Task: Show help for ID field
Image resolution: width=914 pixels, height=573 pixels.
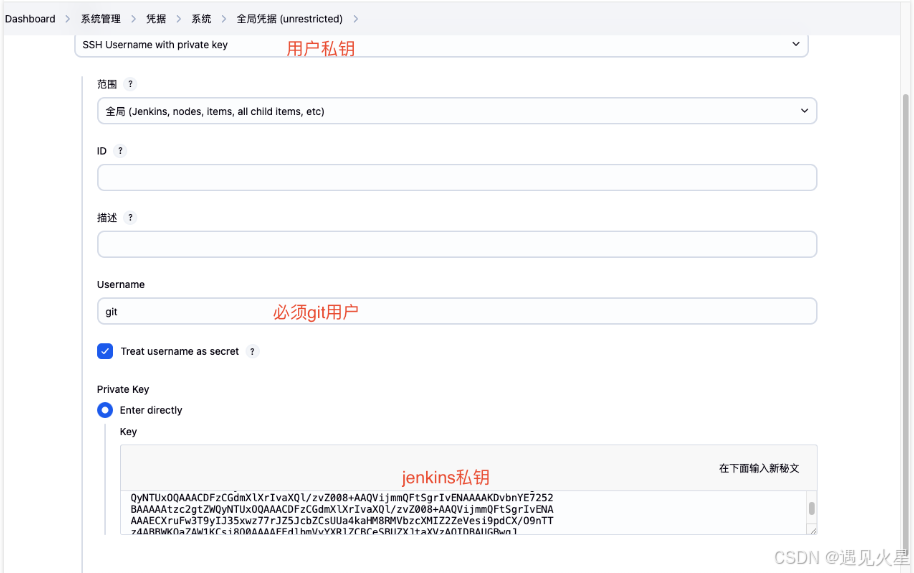Action: (120, 150)
